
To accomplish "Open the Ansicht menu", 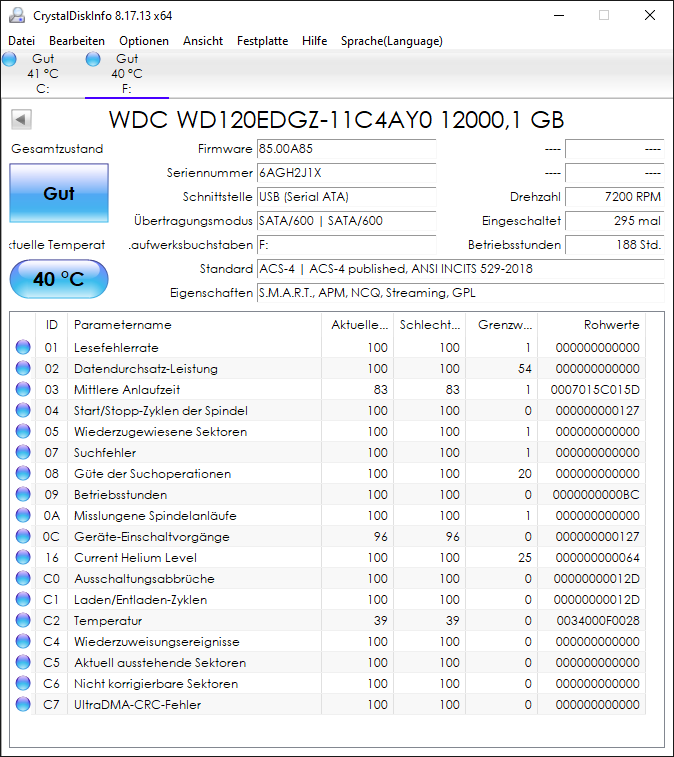I will (203, 41).
